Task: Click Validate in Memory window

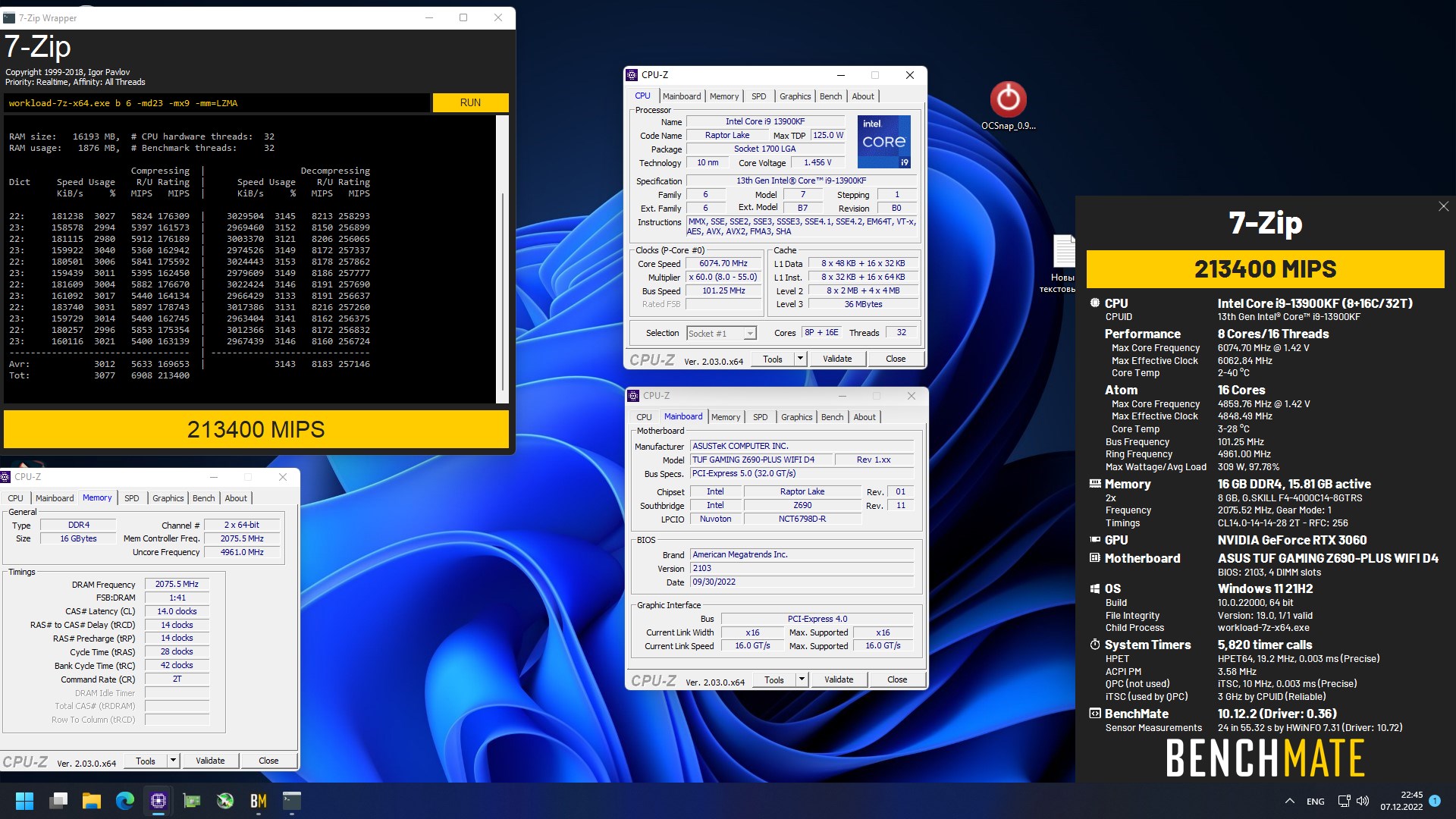Action: coord(210,761)
